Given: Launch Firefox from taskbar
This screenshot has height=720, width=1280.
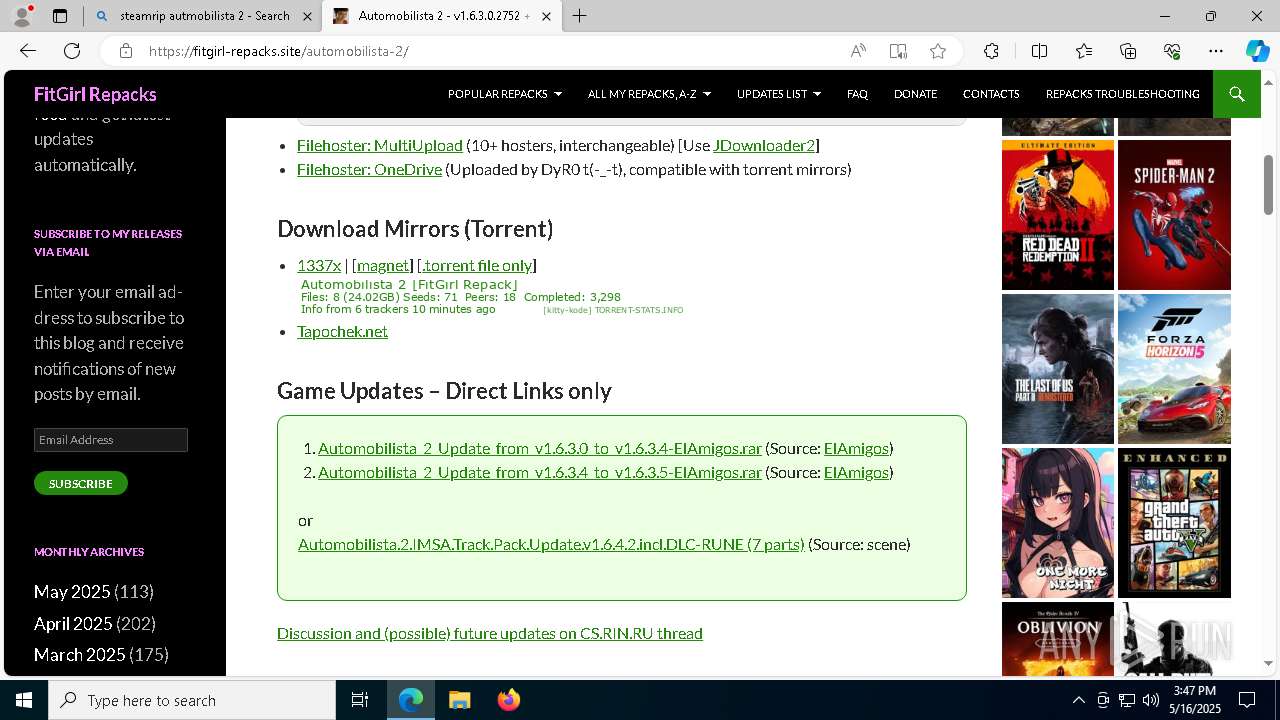Looking at the screenshot, I should point(508,700).
